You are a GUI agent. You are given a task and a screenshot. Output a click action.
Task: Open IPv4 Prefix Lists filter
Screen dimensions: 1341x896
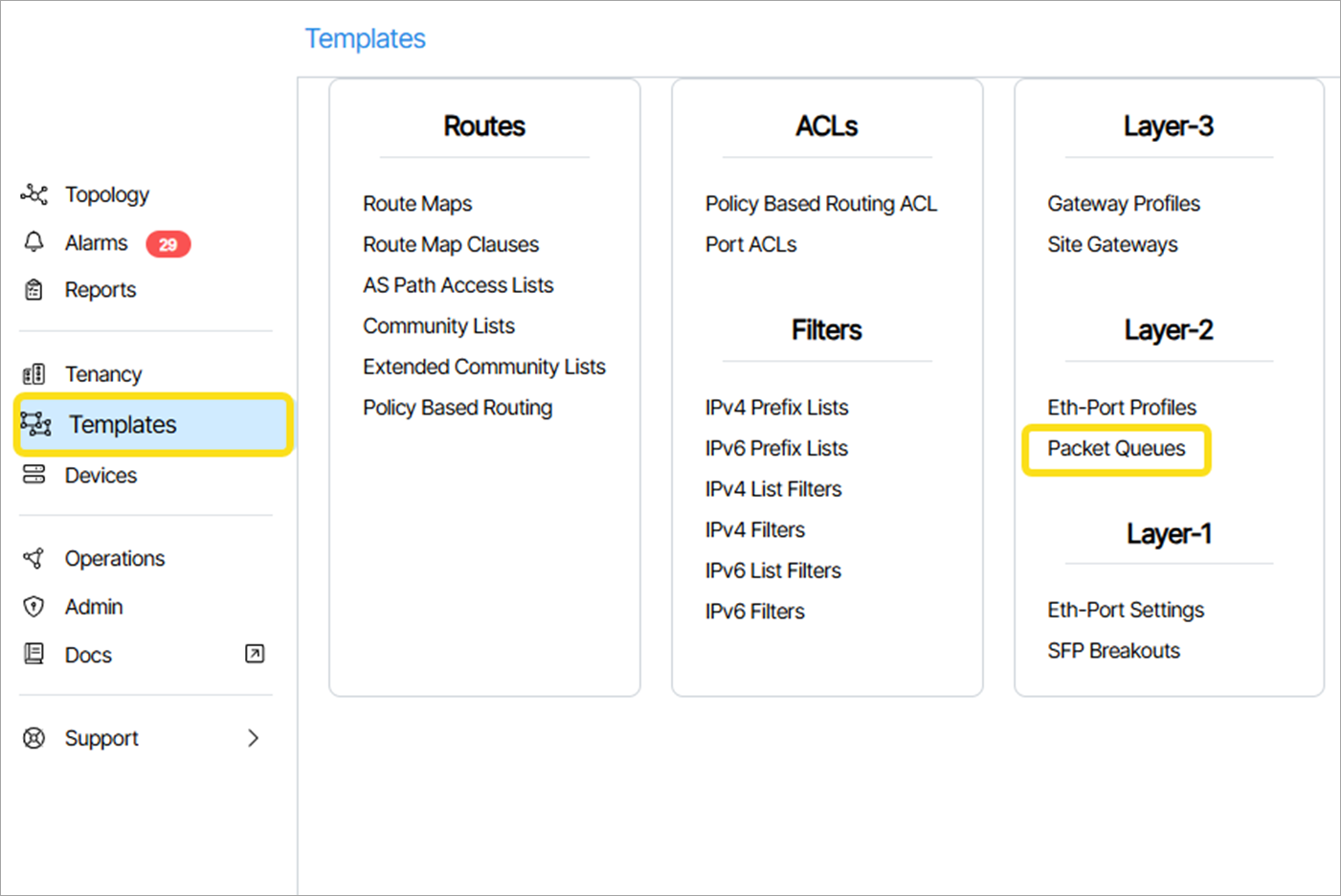[776, 408]
